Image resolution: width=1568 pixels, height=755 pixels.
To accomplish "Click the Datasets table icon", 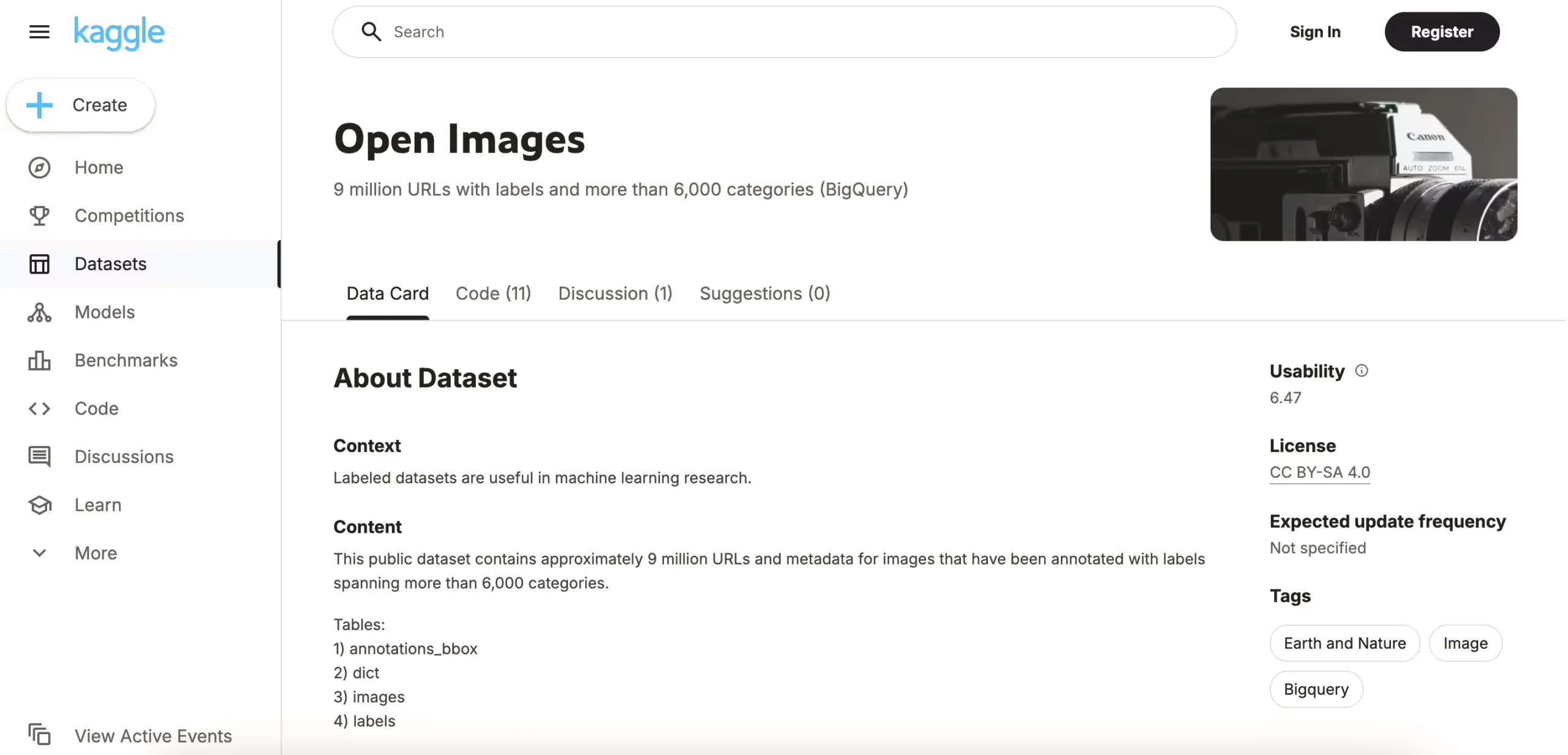I will click(x=39, y=264).
